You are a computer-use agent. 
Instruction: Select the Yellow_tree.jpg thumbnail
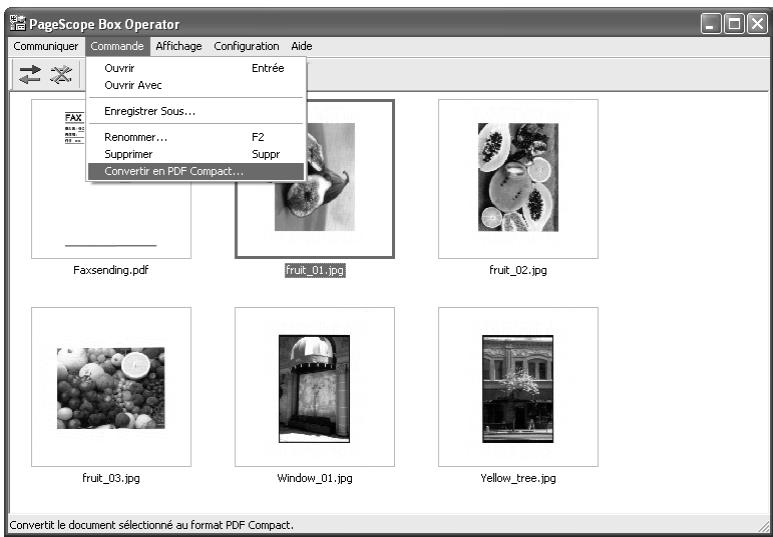(518, 387)
